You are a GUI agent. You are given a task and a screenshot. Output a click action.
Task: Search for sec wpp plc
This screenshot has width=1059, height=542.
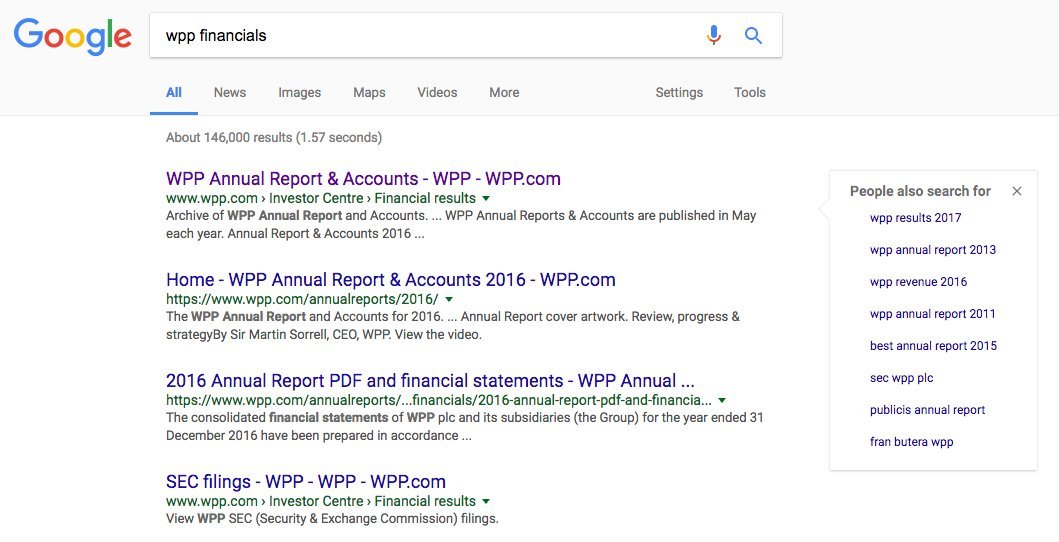click(x=901, y=378)
